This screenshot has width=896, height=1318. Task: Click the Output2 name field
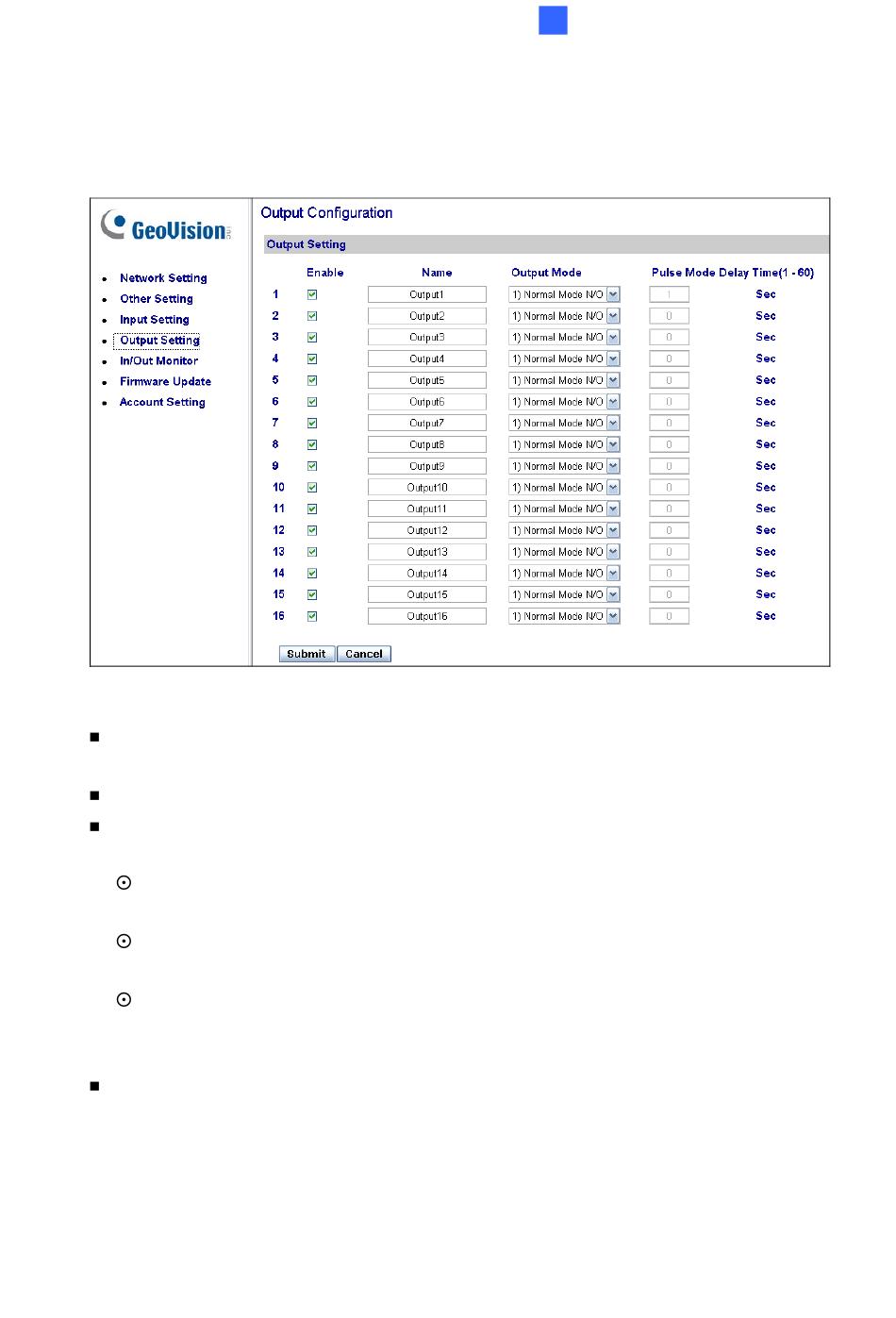coord(427,317)
